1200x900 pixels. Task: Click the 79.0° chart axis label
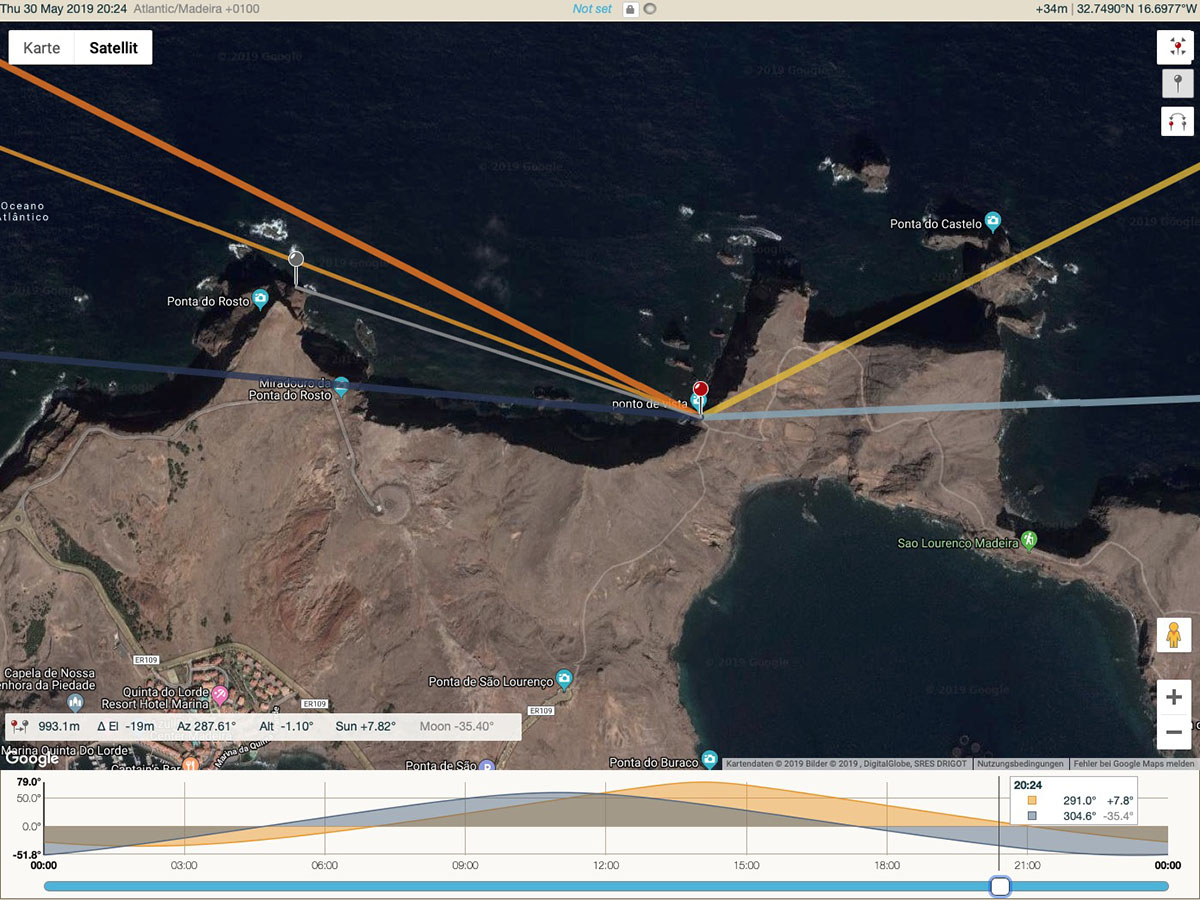coord(29,782)
